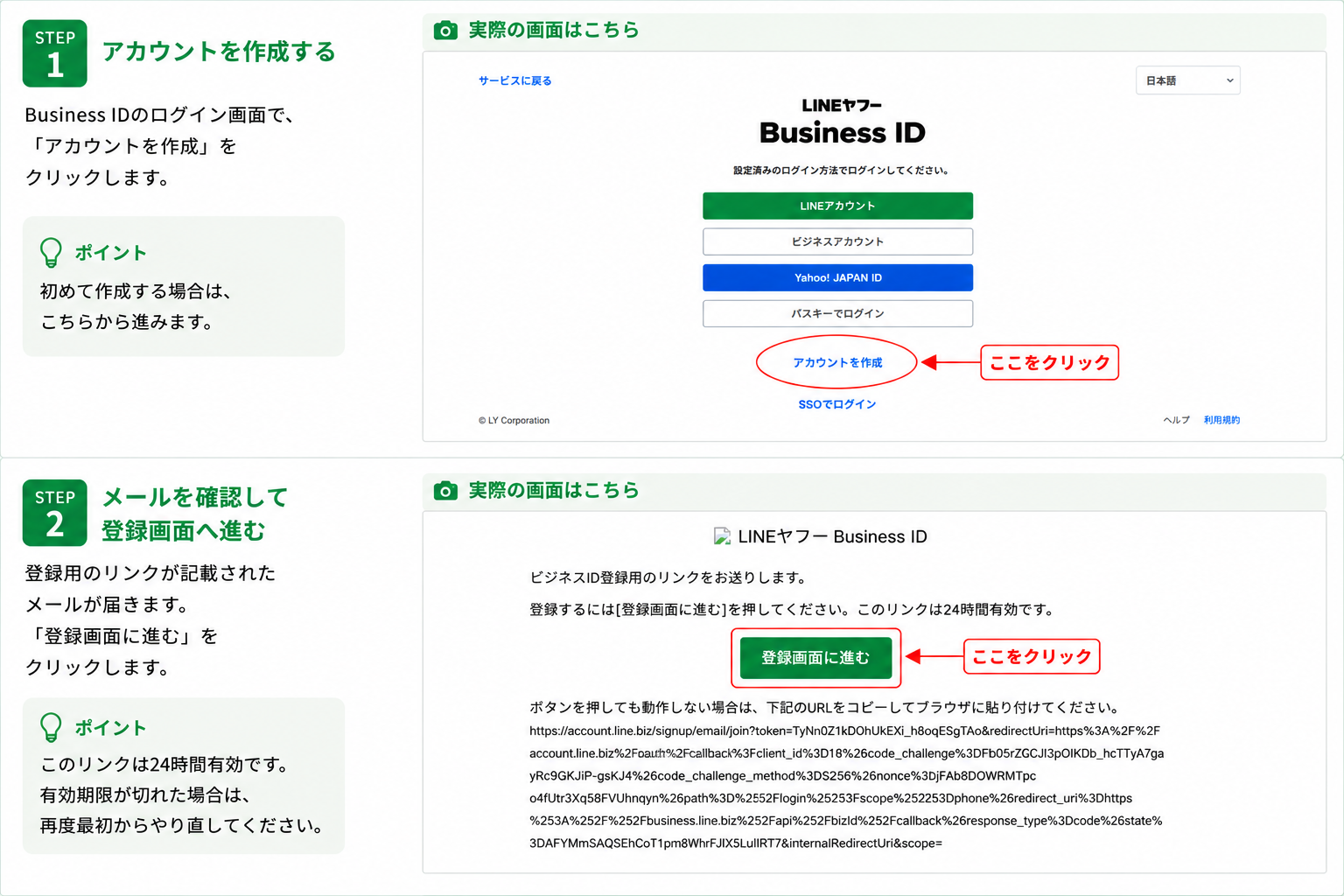Click the ポイント label in the Step 2 tip box
This screenshot has height=896, width=1344.
pyautogui.click(x=110, y=728)
